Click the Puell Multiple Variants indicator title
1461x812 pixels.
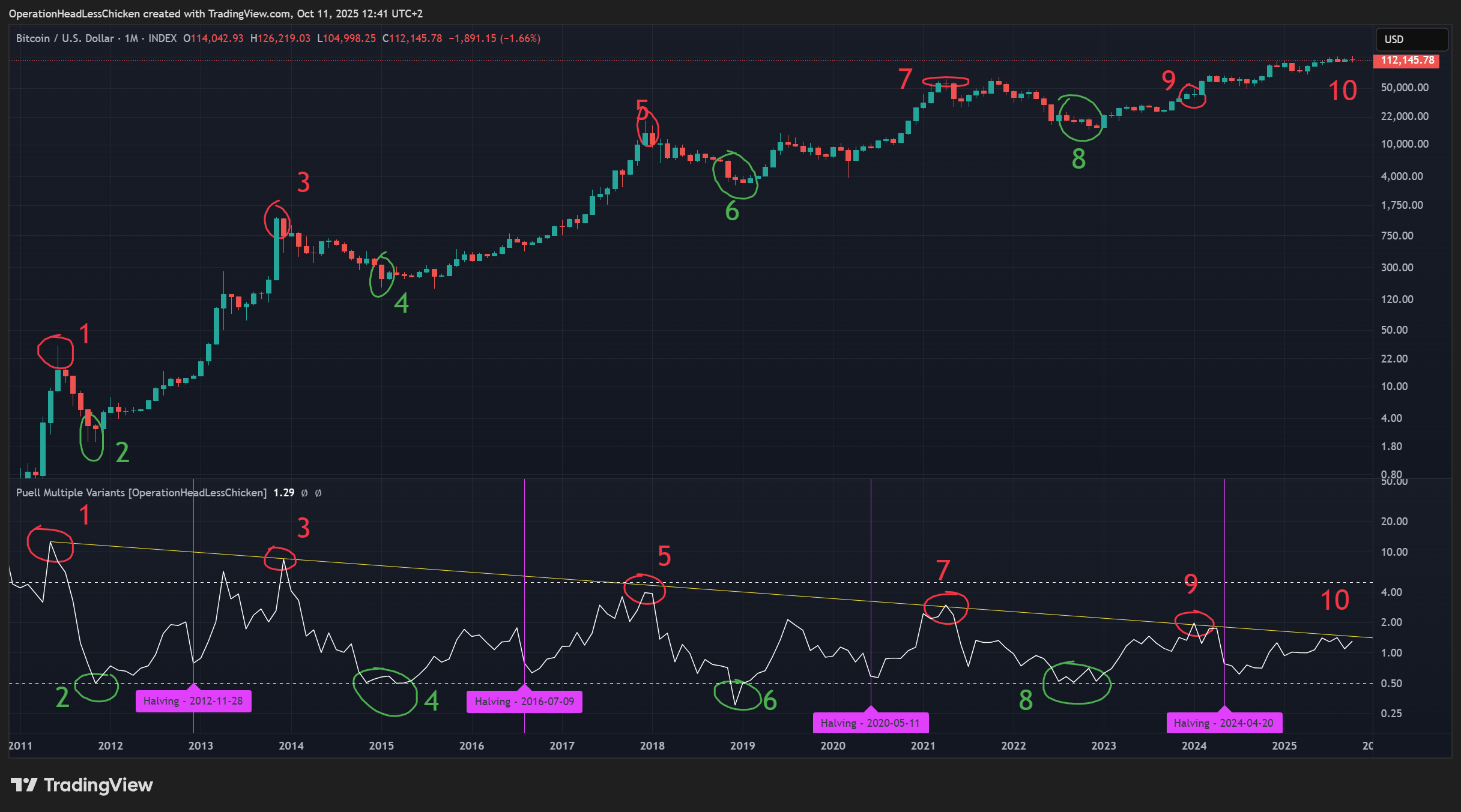141,493
